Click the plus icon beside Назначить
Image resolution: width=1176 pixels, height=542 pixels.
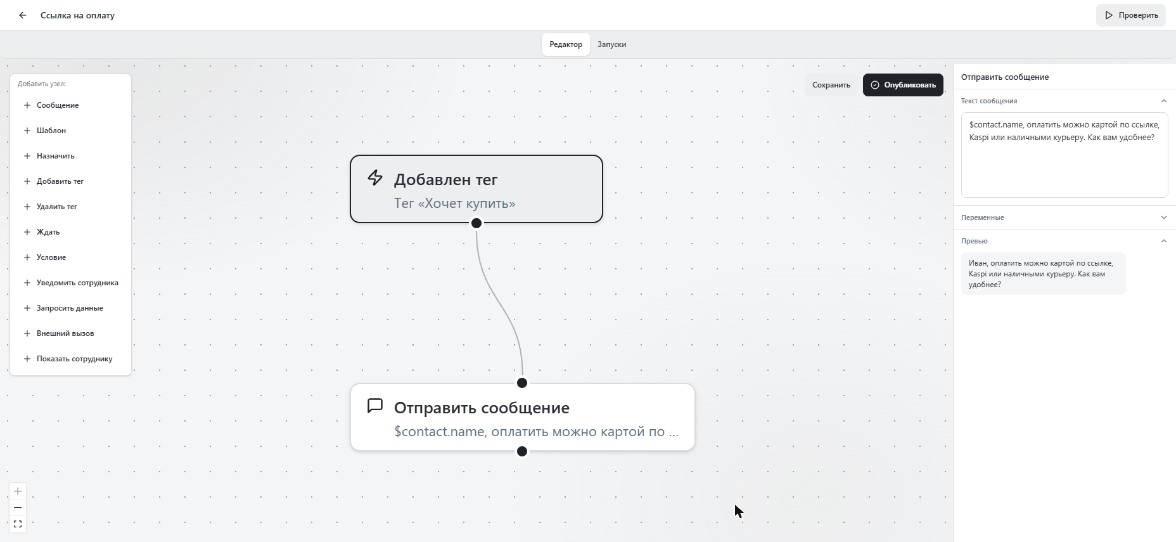pyautogui.click(x=27, y=156)
